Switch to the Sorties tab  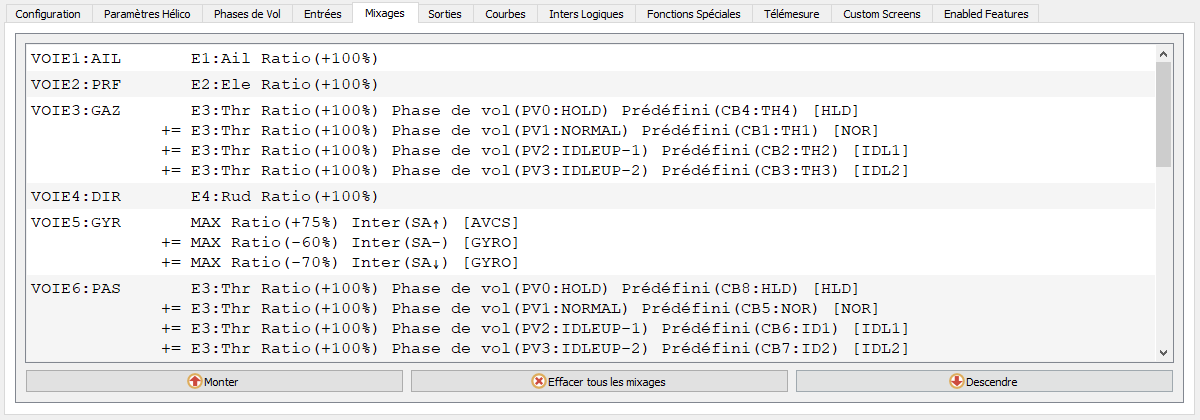[445, 14]
